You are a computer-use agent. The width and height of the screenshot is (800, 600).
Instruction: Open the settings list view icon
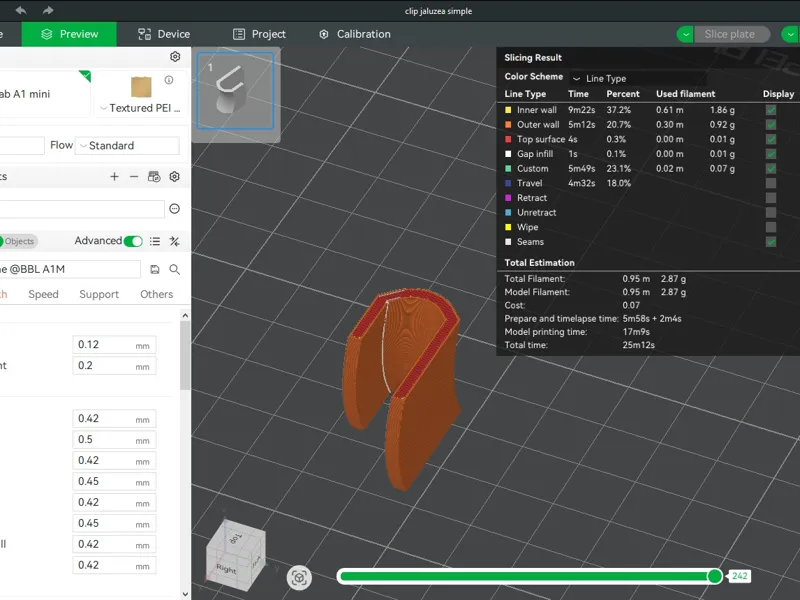click(x=155, y=241)
